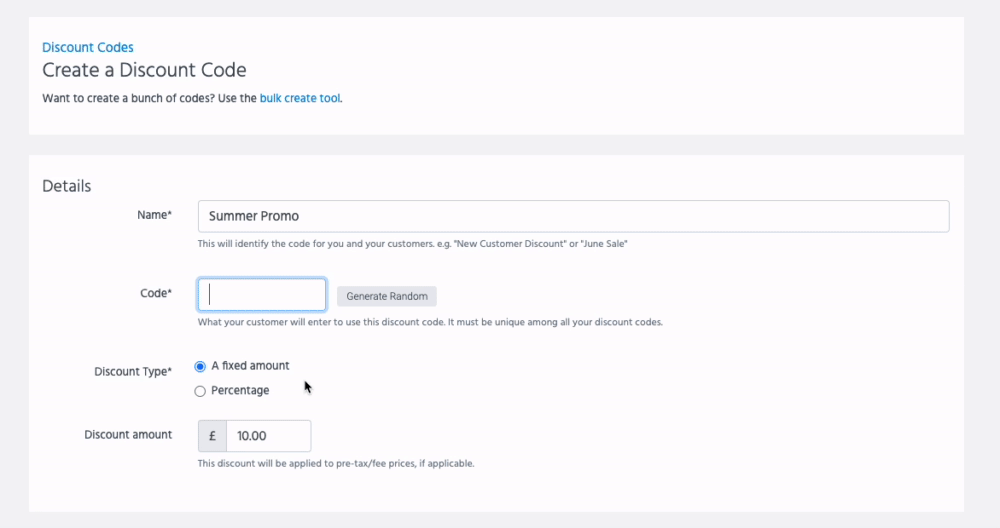Click the Name field containing Summer Promo
The height and width of the screenshot is (528, 1000).
[x=573, y=216]
